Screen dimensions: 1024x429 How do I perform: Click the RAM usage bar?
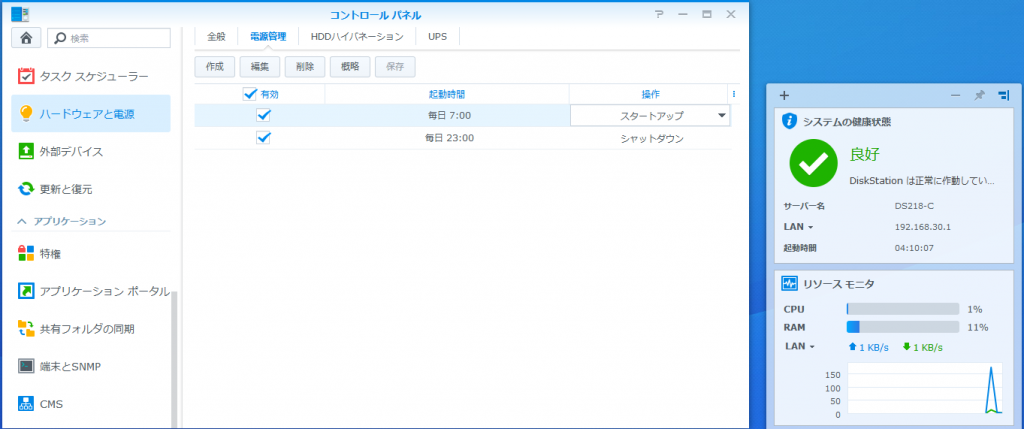(x=903, y=327)
